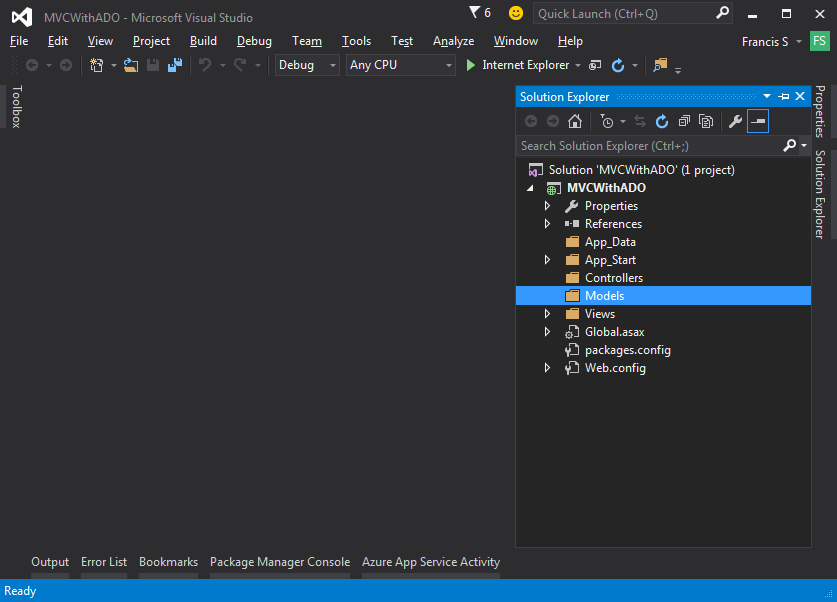Viewport: 837px width, 602px height.
Task: Expand the Web.config node
Action: (547, 368)
